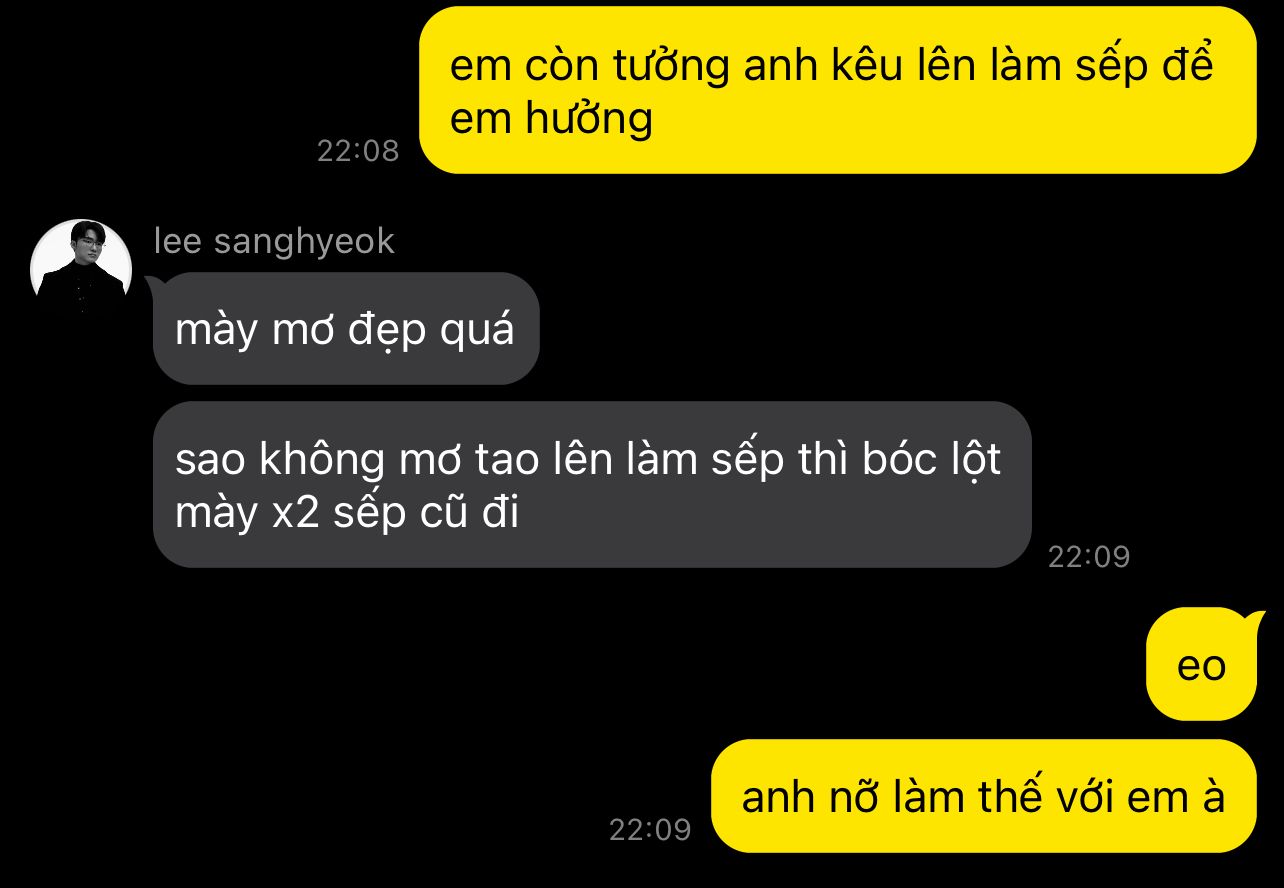The image size is (1284, 888).
Task: Select the 'anh nỡ làm thế với em à' message
Action: [x=983, y=796]
